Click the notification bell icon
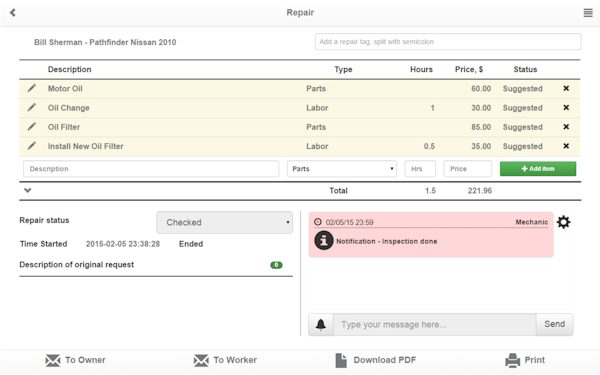The image size is (600, 375). tap(321, 324)
